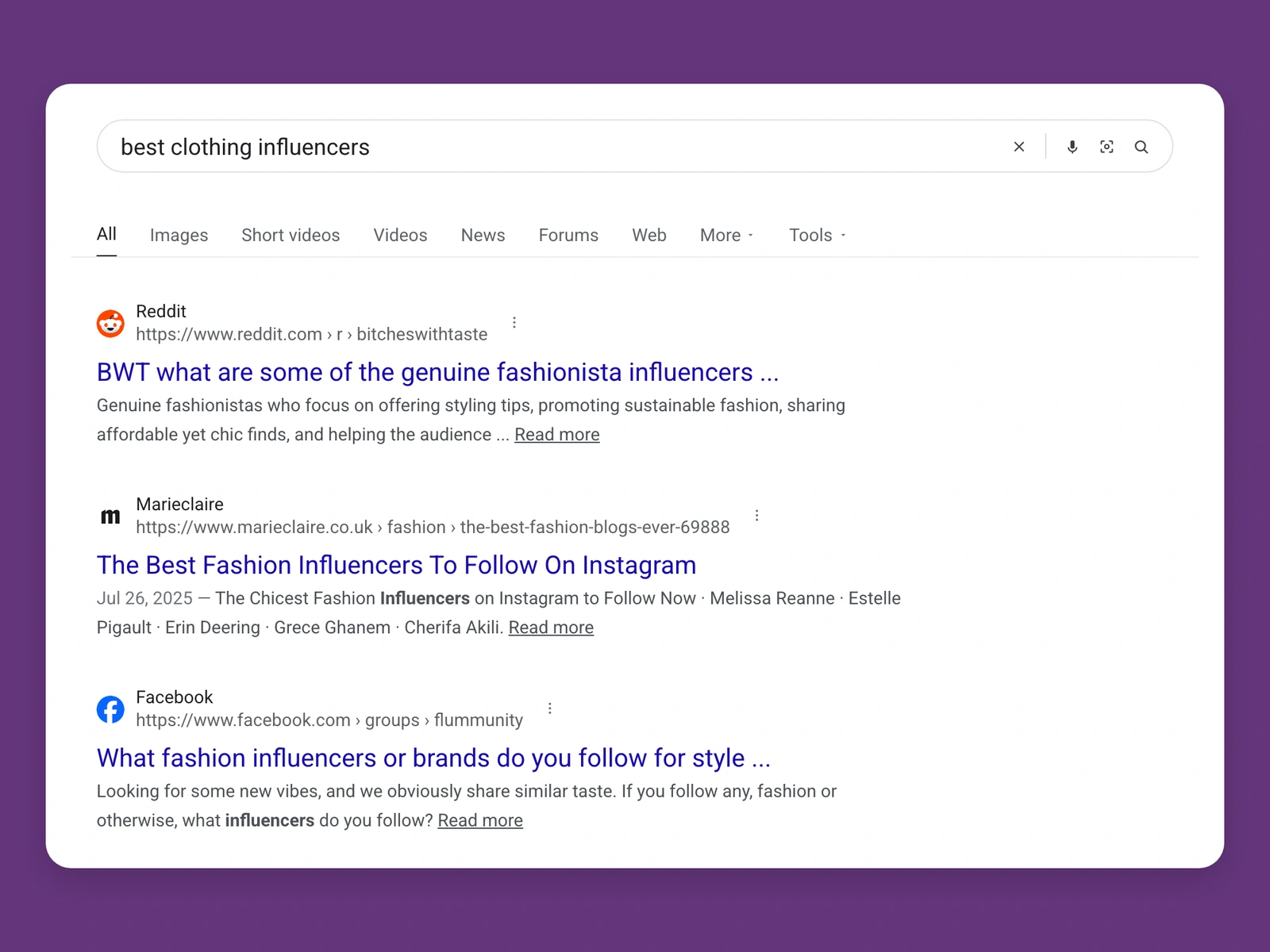Open the three-dot menu for Reddit result
Screen dimensions: 1270x952
[514, 322]
